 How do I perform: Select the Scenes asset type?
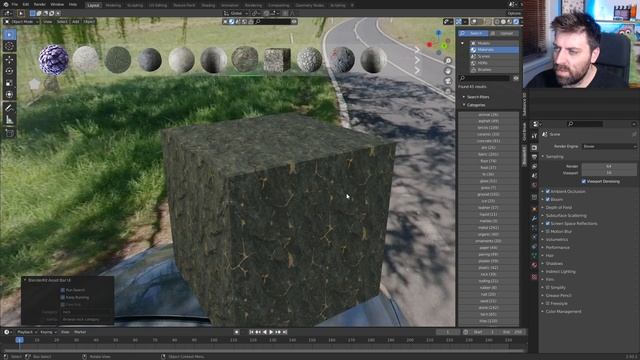494,56
